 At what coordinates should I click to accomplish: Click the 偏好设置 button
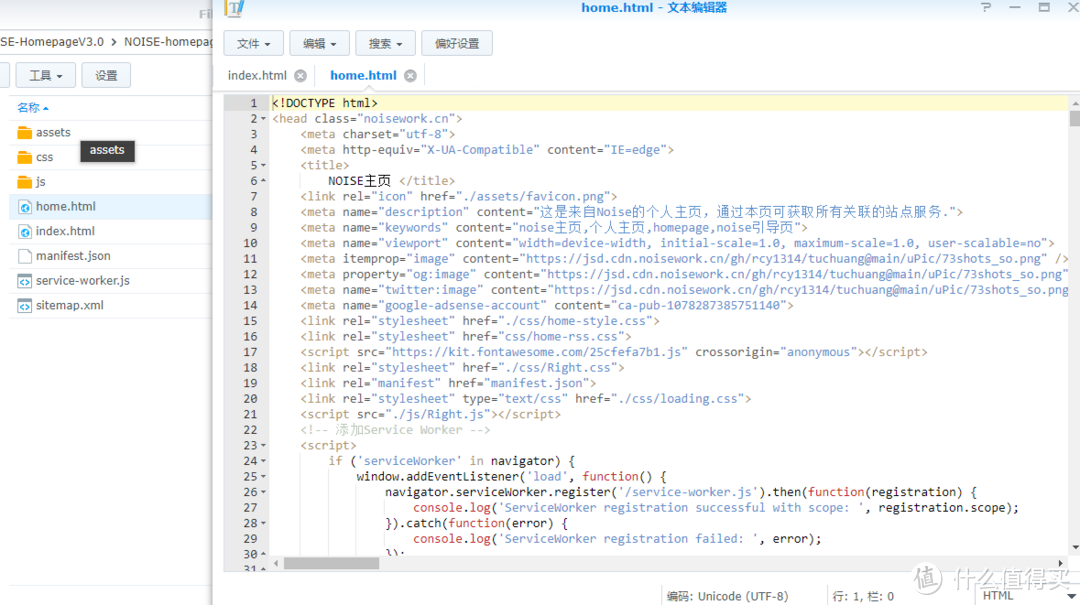(x=457, y=43)
